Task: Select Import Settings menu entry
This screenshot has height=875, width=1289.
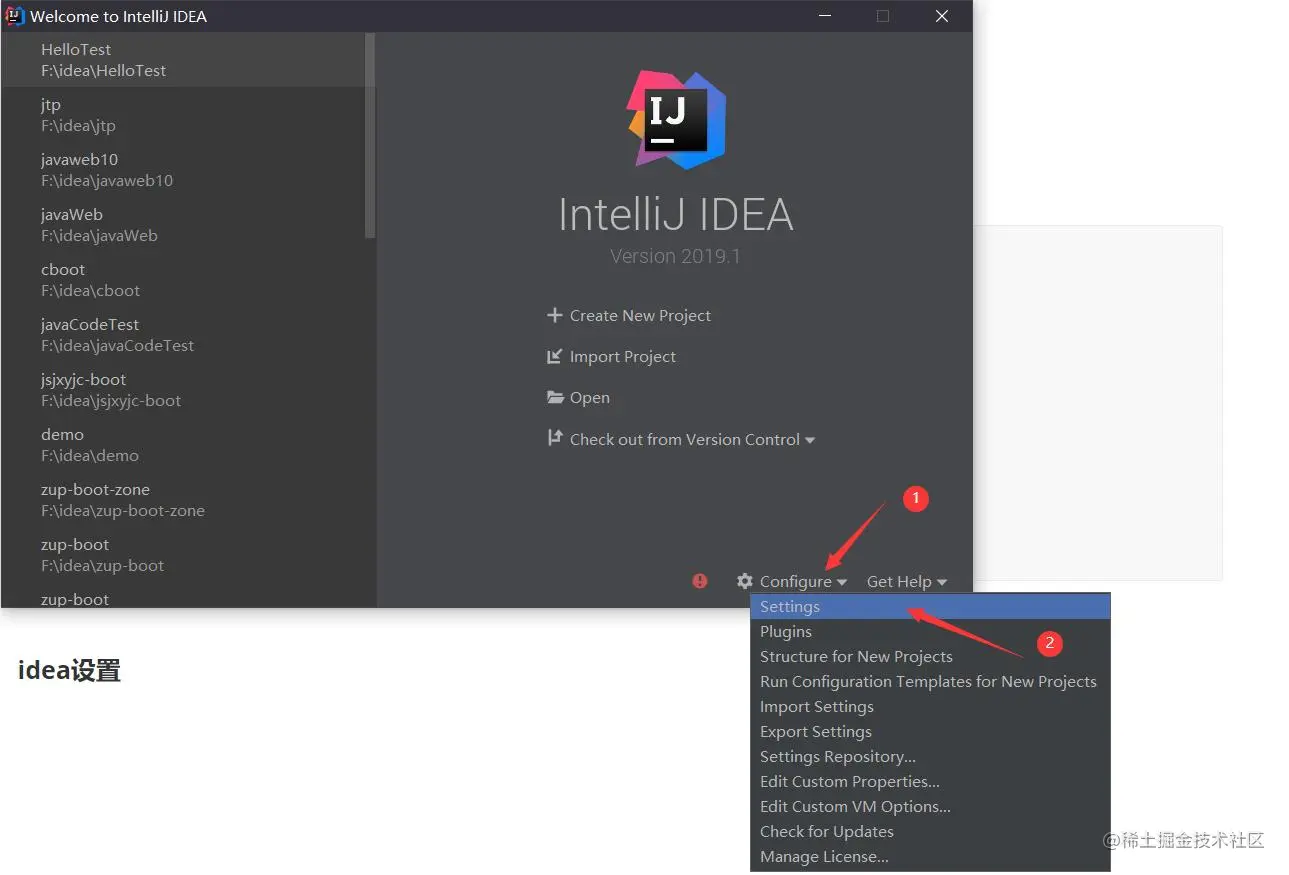Action: click(x=930, y=706)
